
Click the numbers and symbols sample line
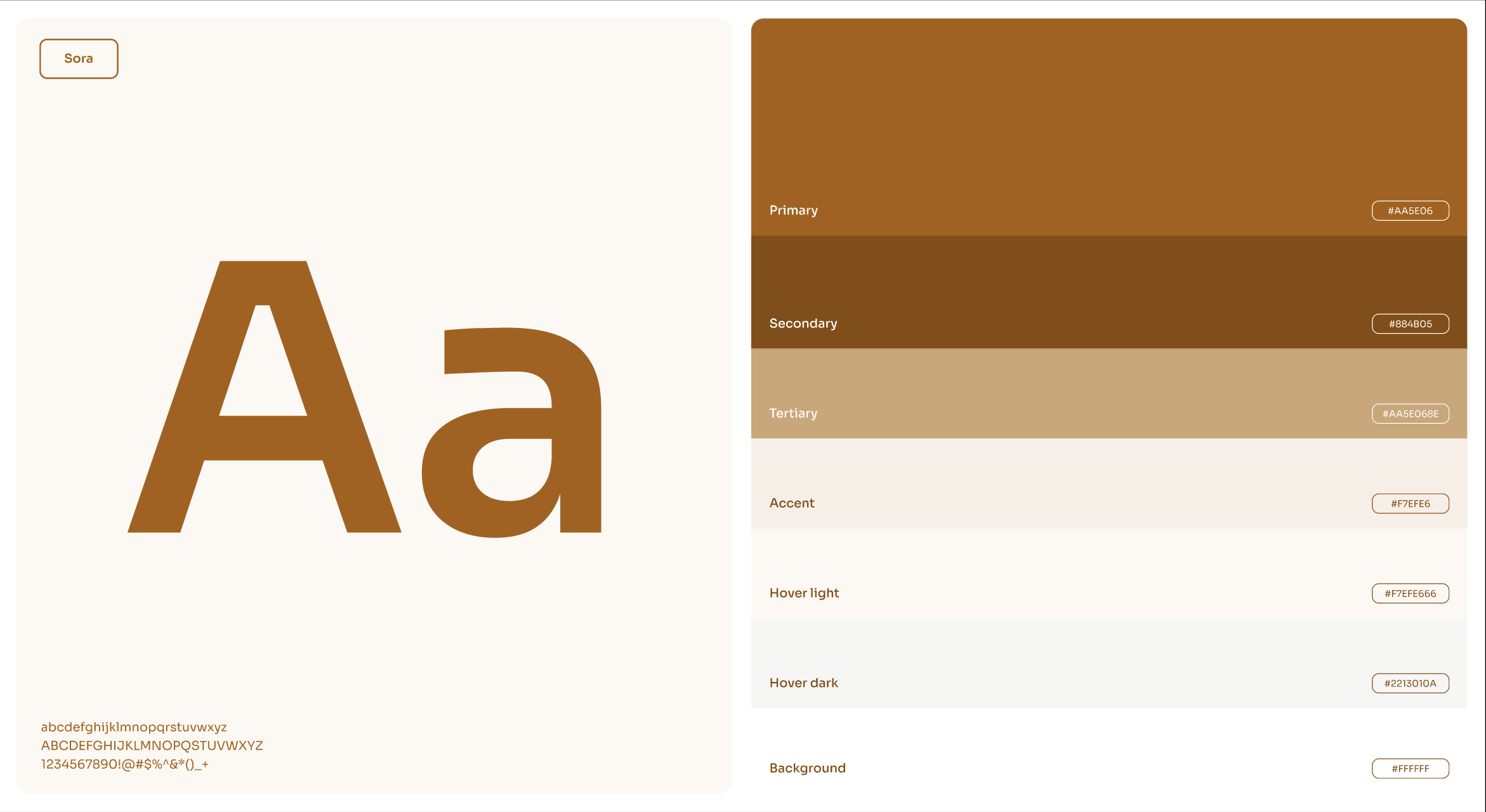click(125, 764)
